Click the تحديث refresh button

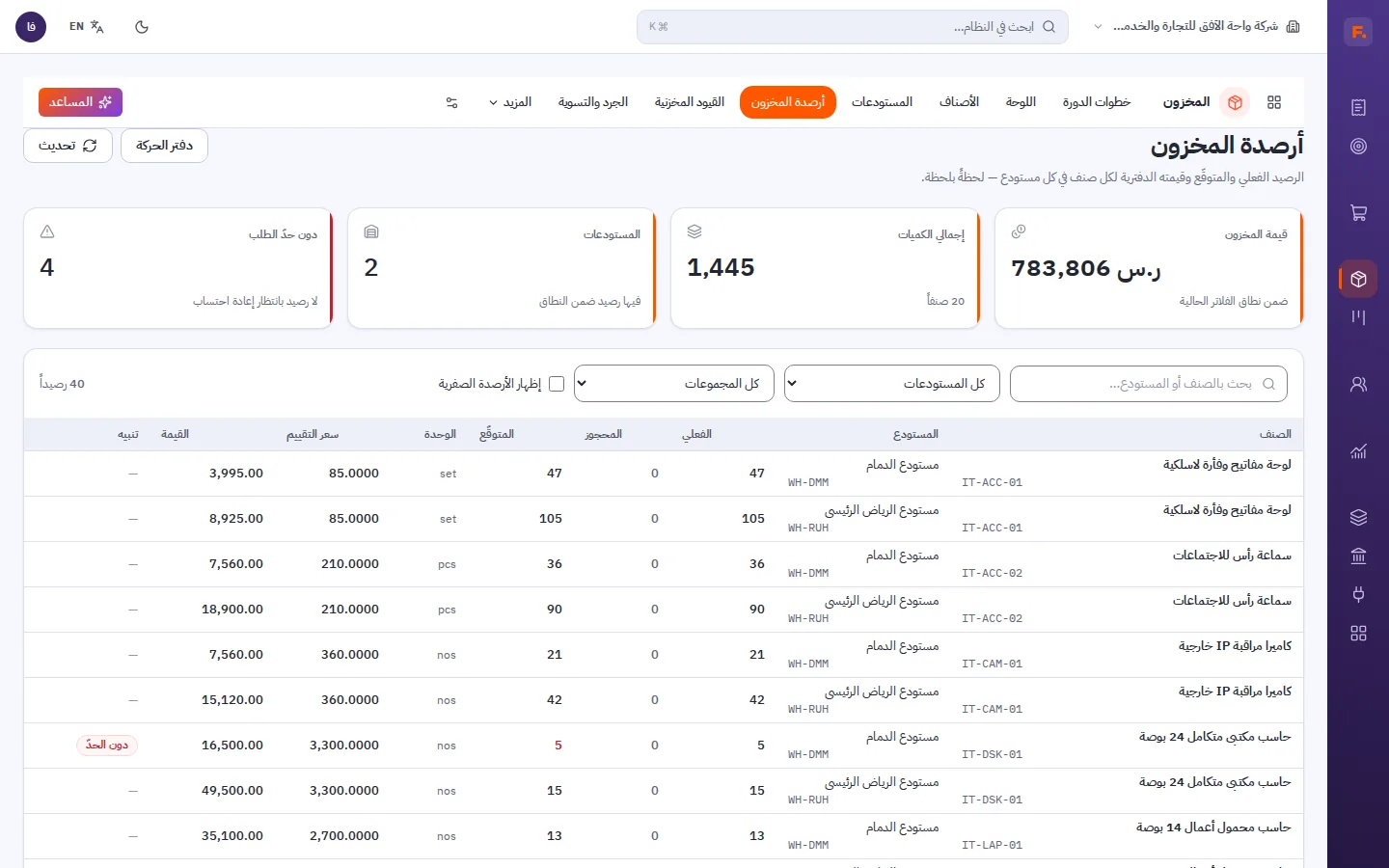point(68,146)
